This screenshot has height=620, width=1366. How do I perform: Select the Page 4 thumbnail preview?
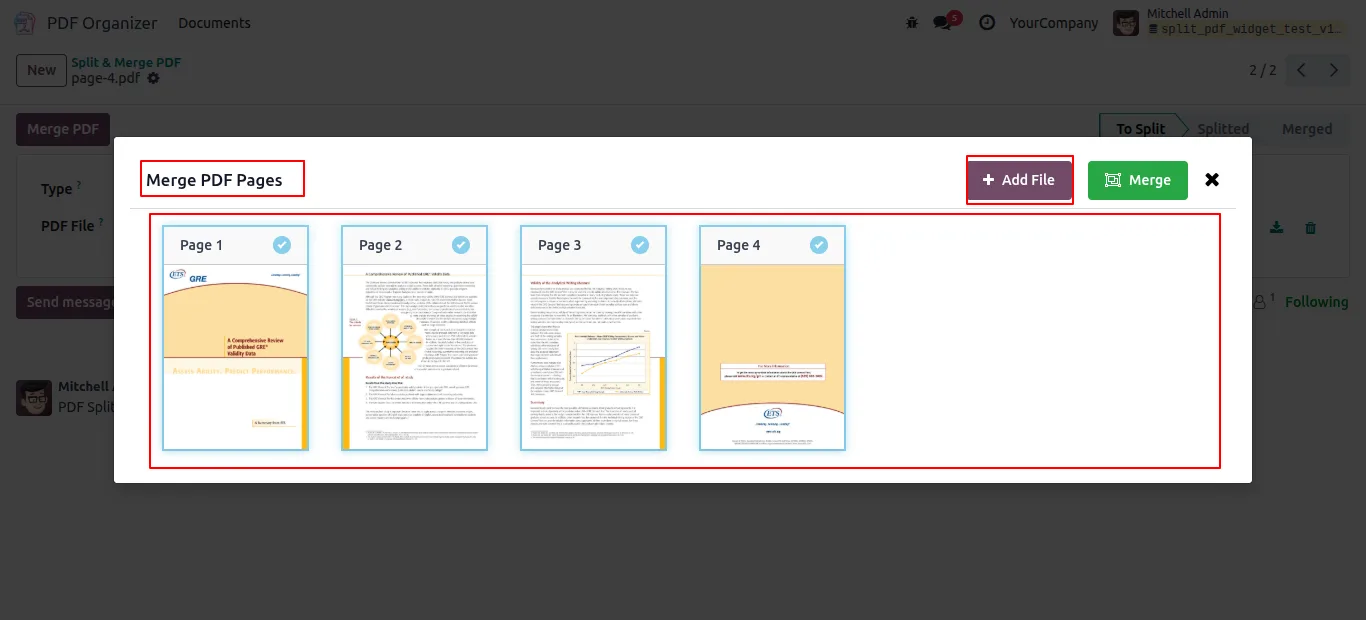point(772,357)
